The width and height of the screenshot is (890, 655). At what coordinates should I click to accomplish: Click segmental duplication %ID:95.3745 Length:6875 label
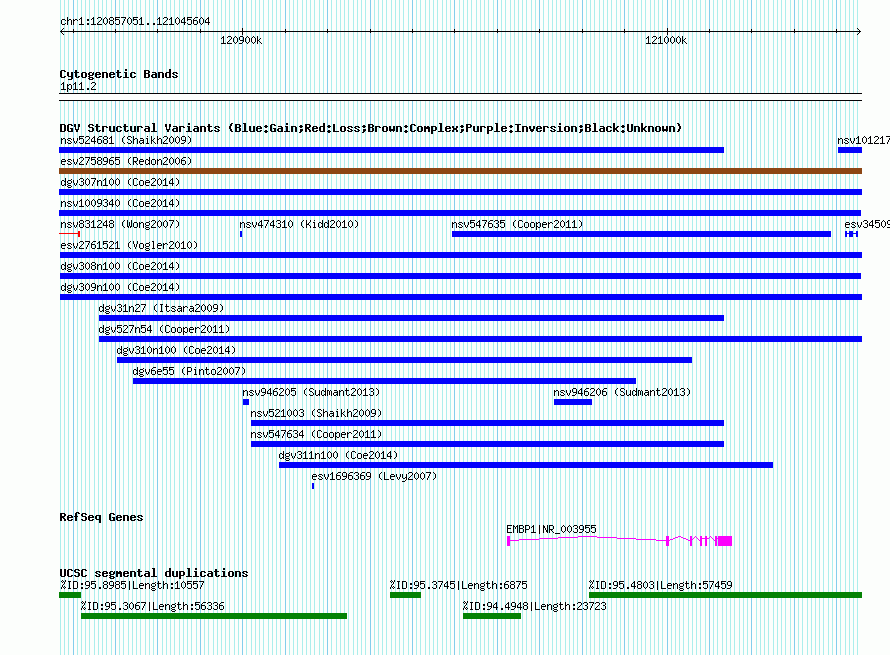pos(458,585)
